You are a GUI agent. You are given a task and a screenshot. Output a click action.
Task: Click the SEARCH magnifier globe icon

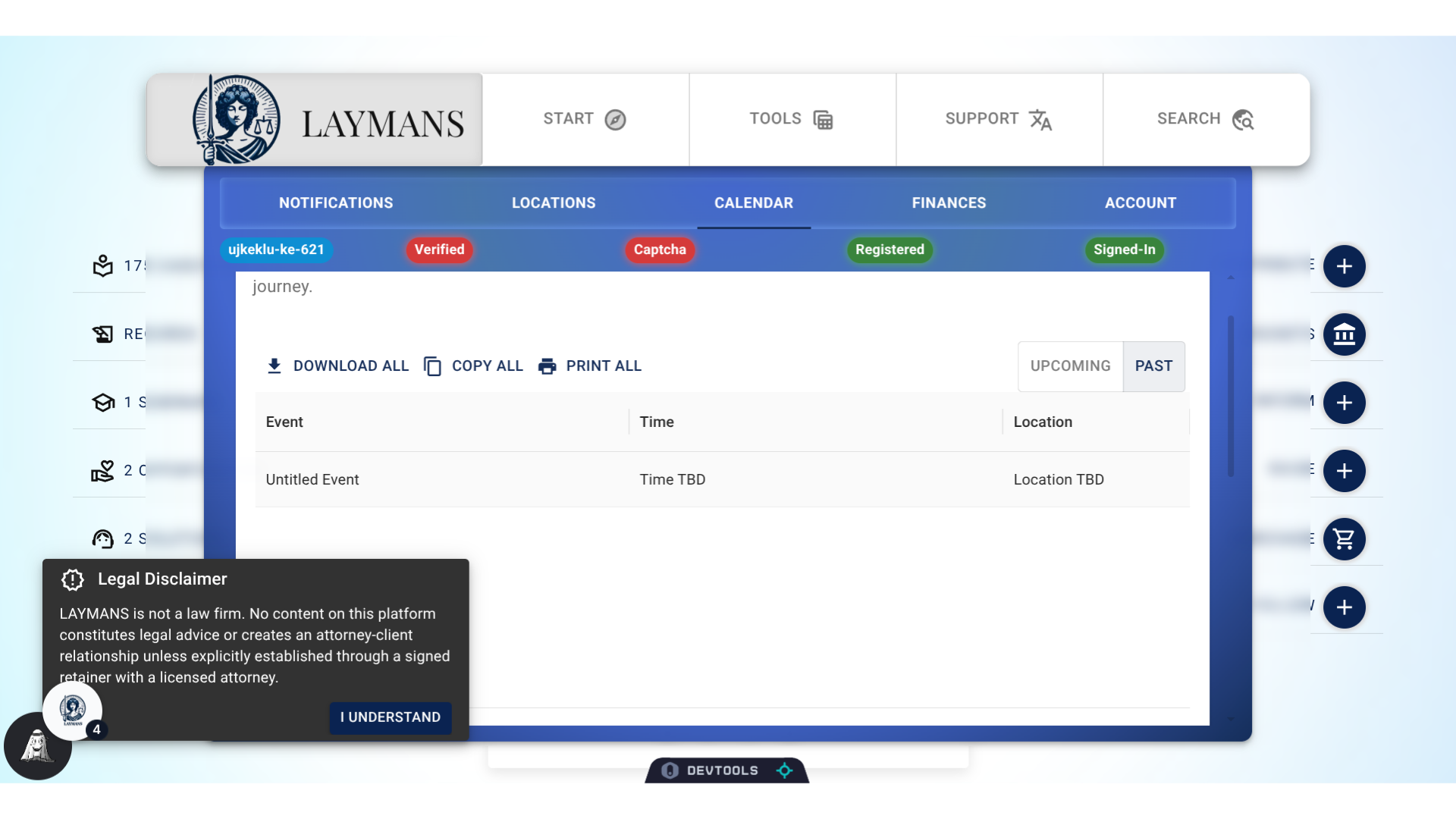(1243, 120)
